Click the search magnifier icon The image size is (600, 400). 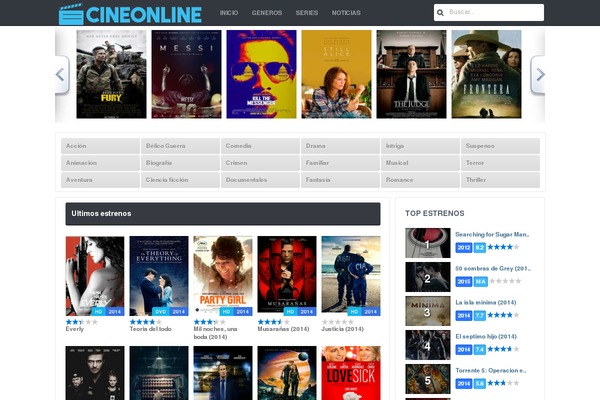(x=440, y=13)
